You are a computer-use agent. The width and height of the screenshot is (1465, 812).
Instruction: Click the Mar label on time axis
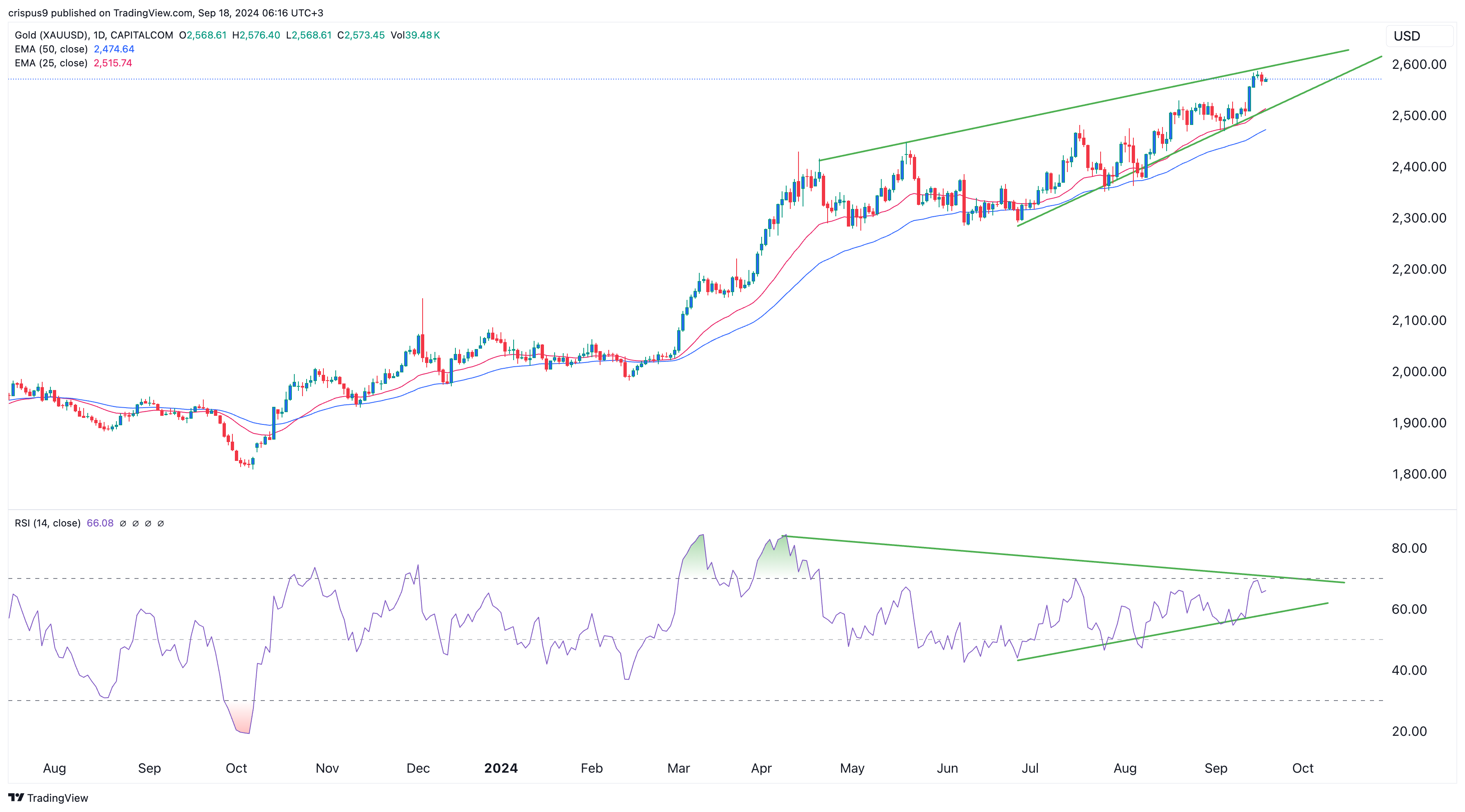pos(678,768)
